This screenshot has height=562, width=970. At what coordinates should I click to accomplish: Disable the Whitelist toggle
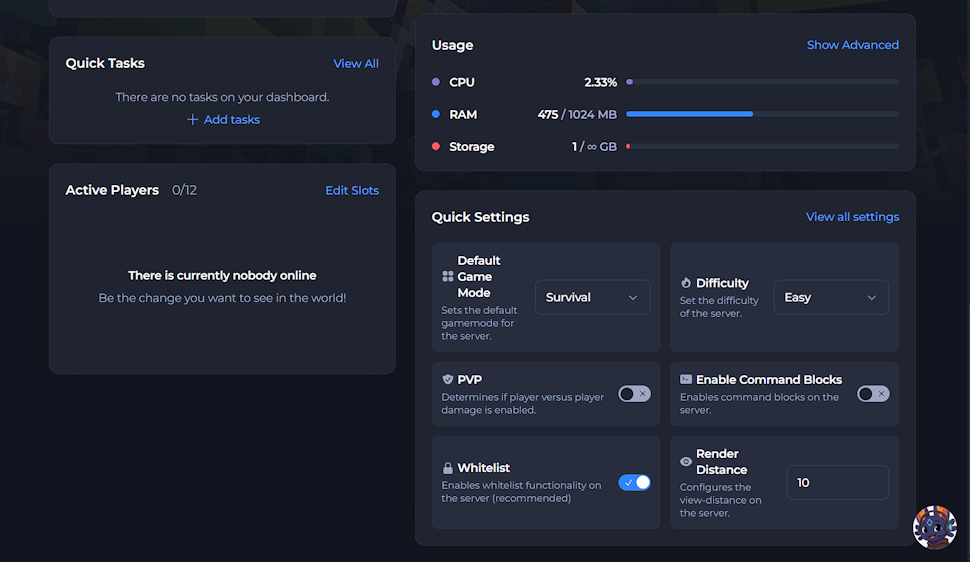point(634,482)
